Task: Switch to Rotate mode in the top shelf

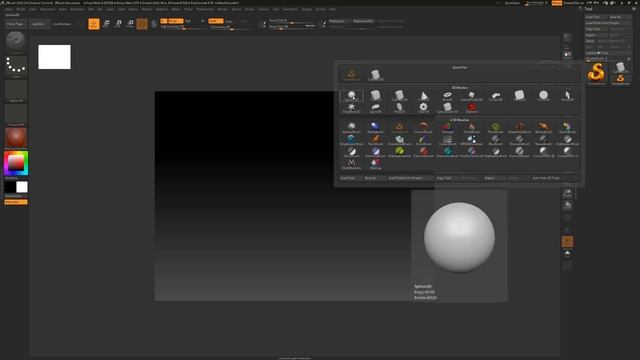Action: [x=130, y=24]
